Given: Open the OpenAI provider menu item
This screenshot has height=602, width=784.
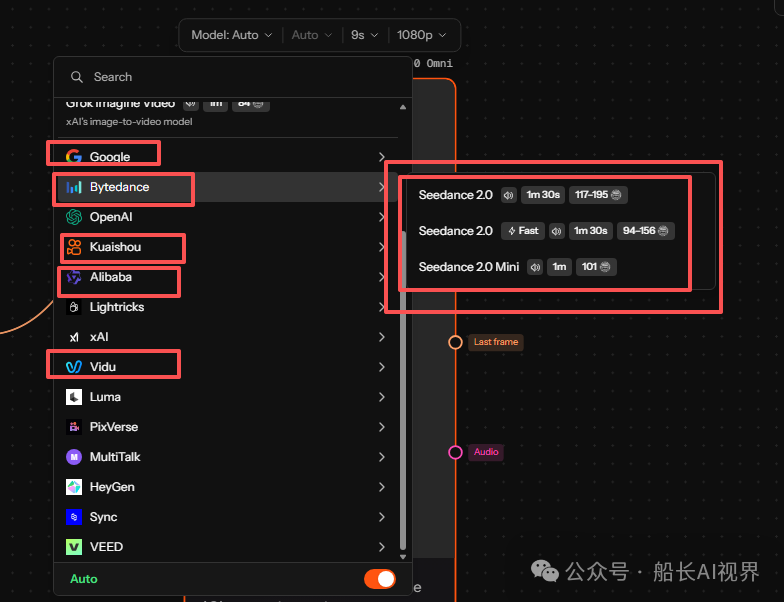Looking at the screenshot, I should (228, 217).
